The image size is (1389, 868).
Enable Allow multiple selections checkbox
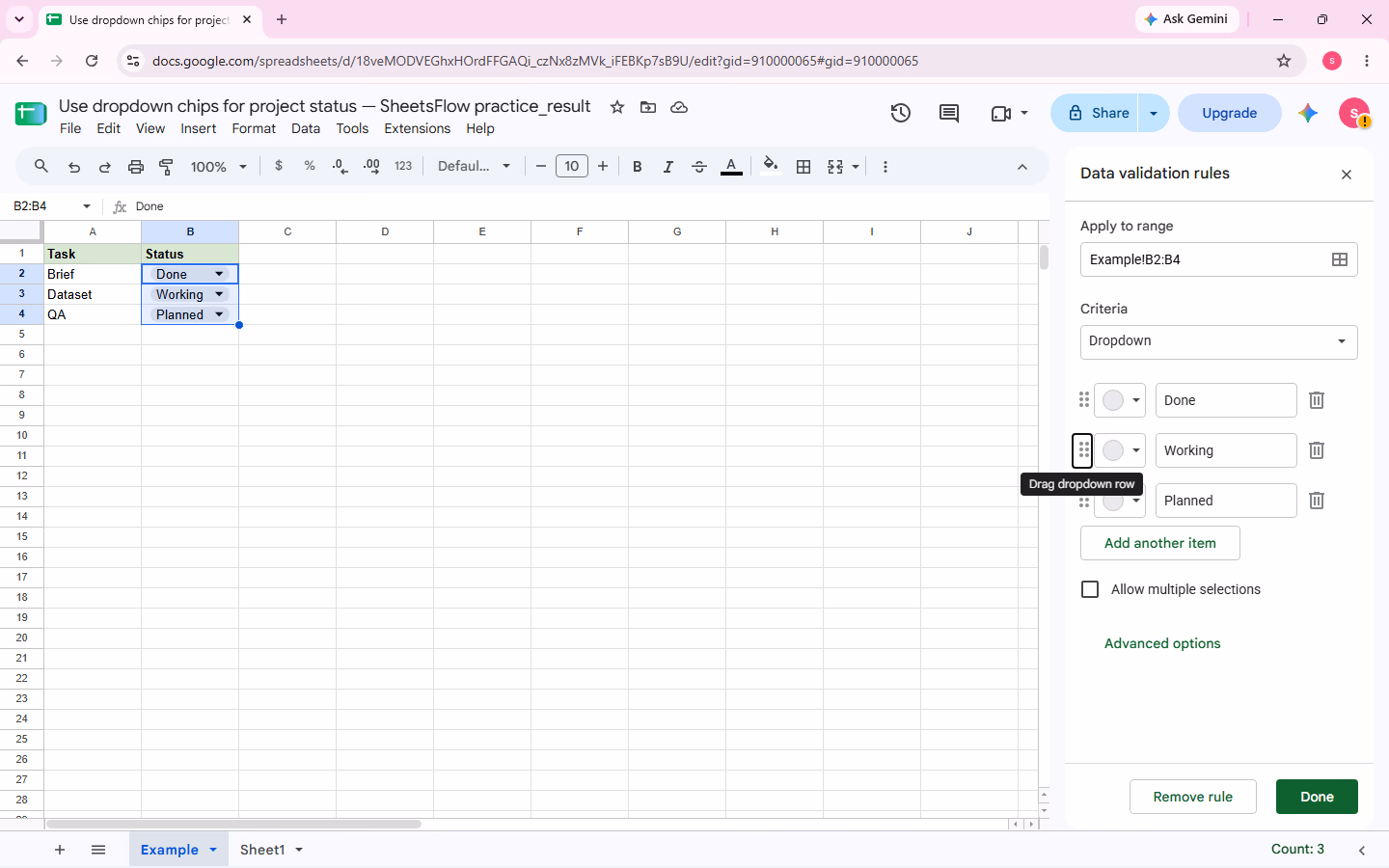click(1090, 589)
